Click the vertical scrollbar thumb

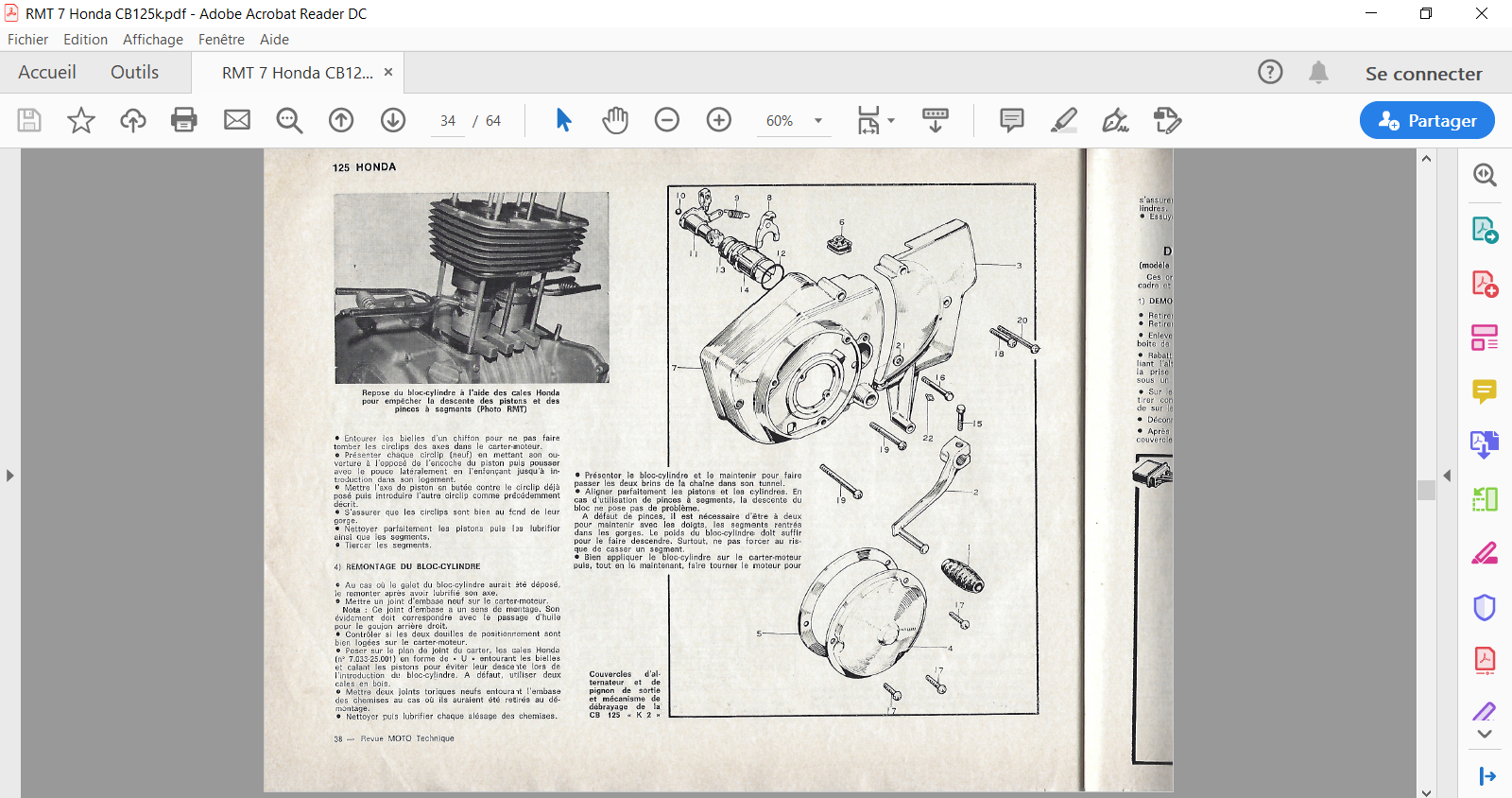click(1427, 490)
